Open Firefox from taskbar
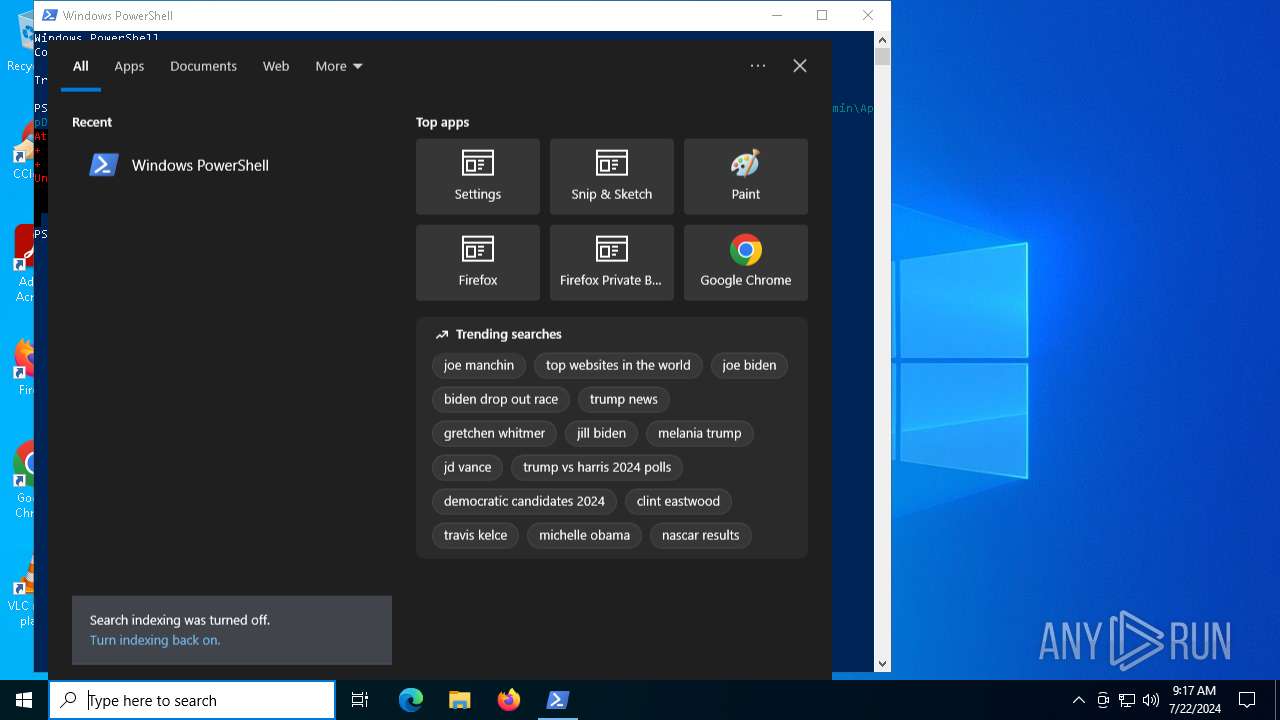Viewport: 1280px width, 720px height. [x=508, y=700]
